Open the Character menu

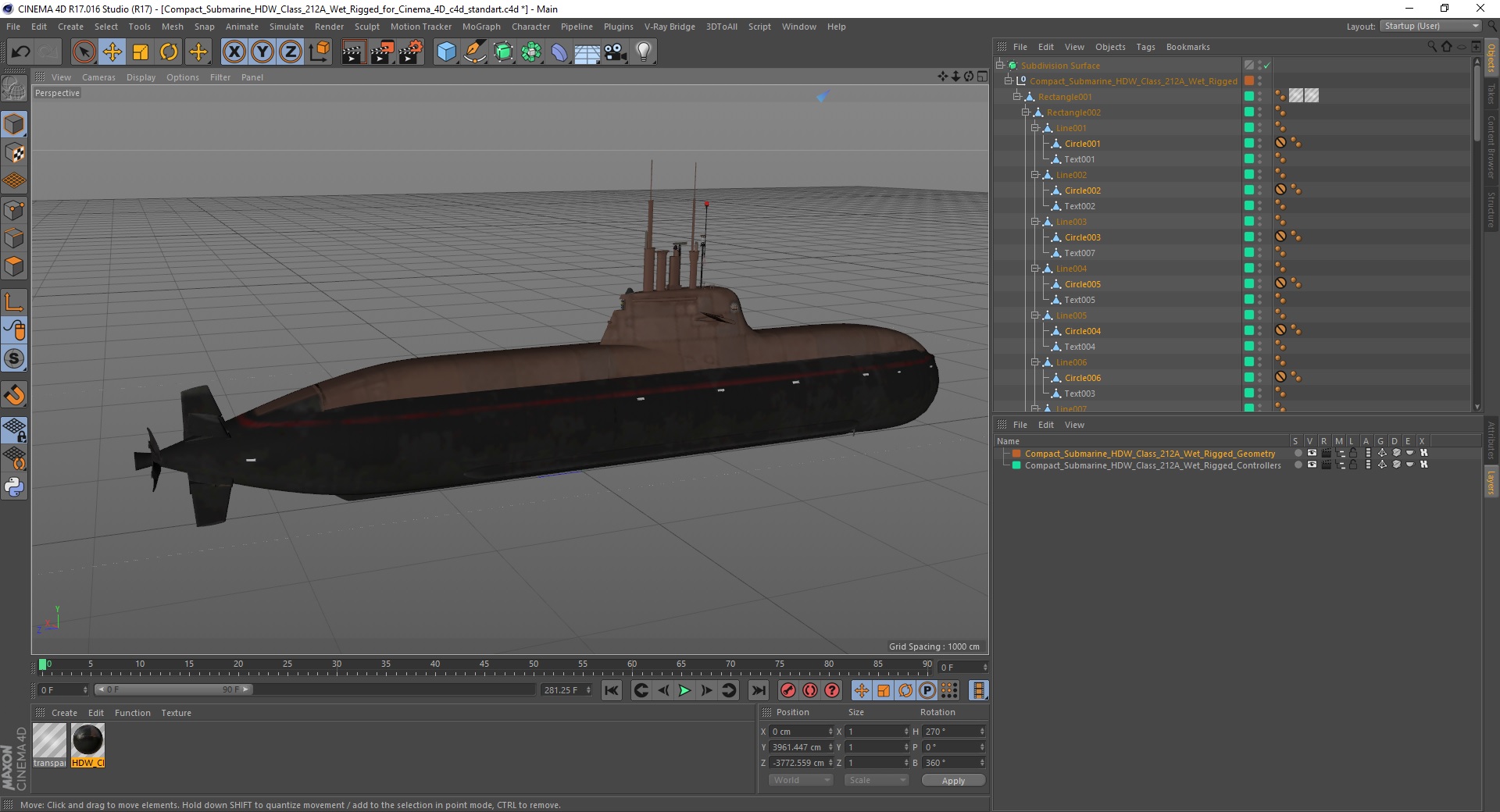point(530,27)
